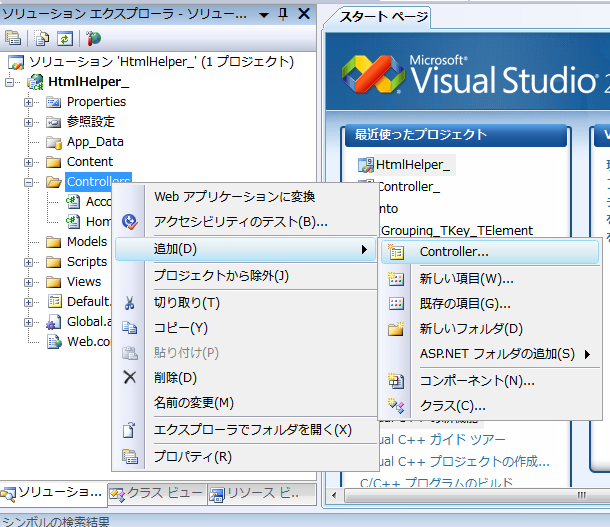
Task: Click the scissors cut icon in context menu
Action: pos(130,303)
